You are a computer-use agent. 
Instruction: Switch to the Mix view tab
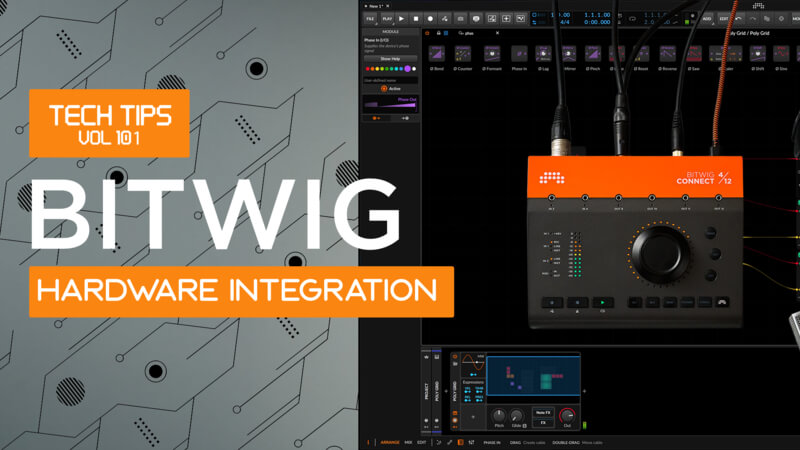point(407,442)
